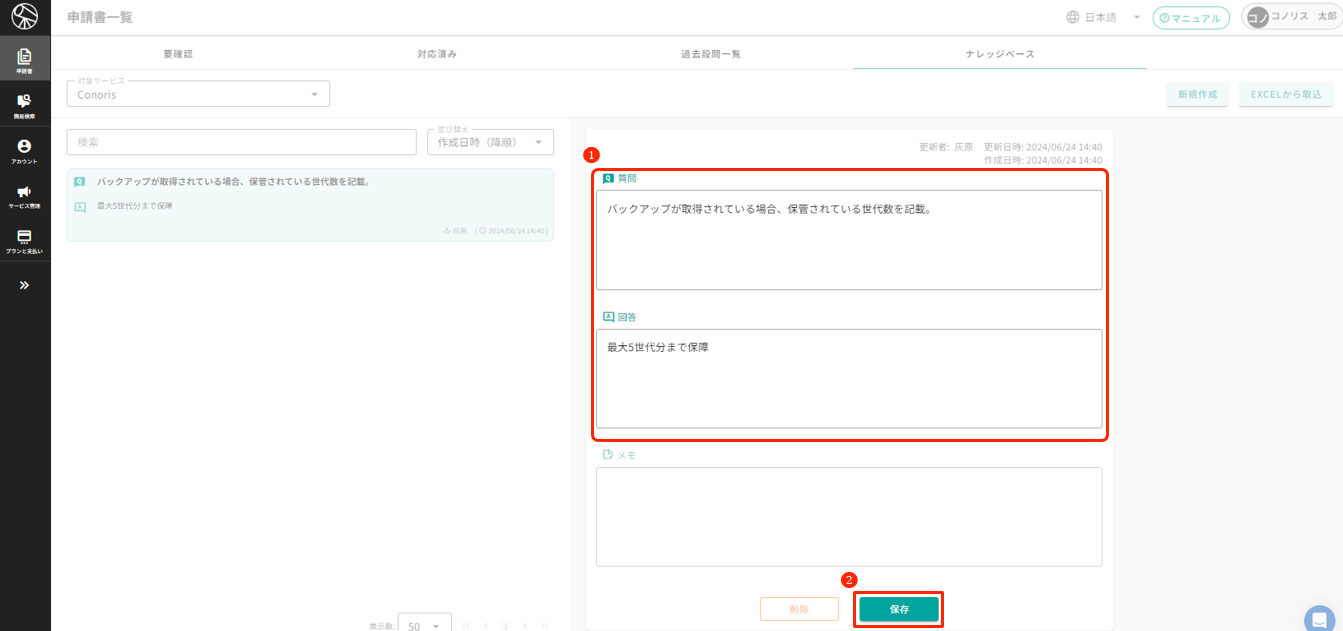1343x631 pixels.
Task: Click the 保存 save button
Action: [898, 608]
